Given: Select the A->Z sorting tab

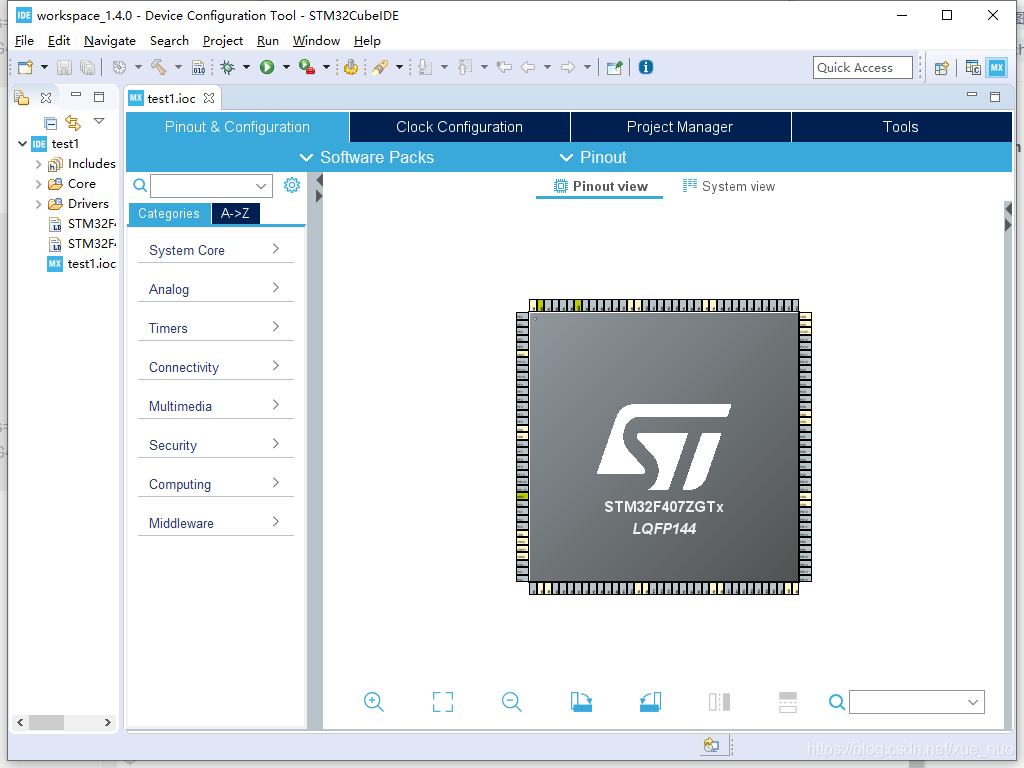Looking at the screenshot, I should pos(235,214).
